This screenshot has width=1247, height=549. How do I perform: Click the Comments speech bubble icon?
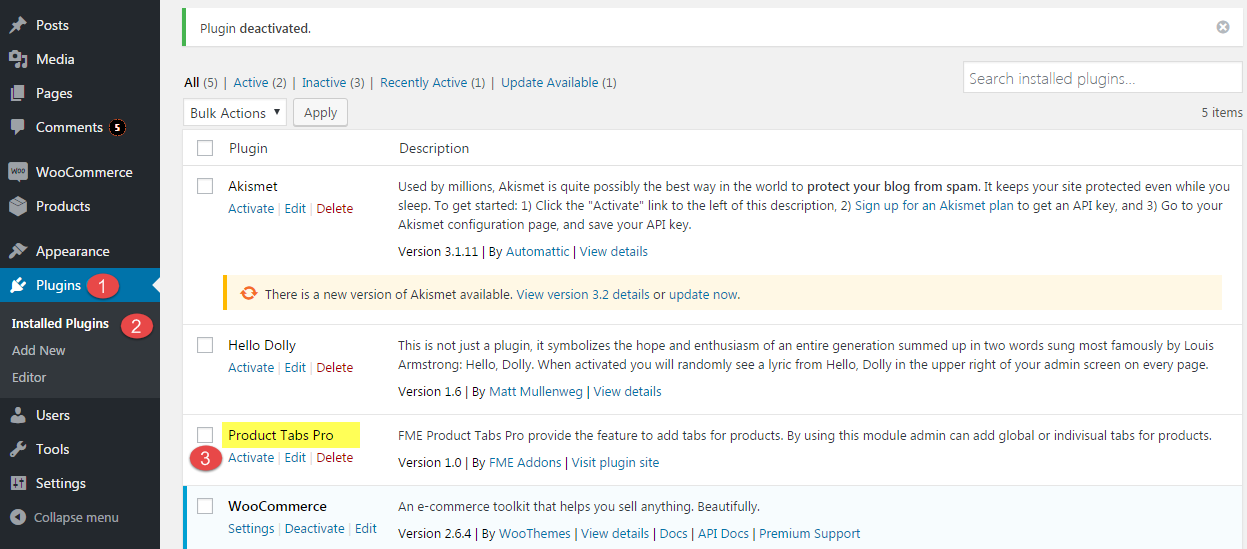coord(18,127)
